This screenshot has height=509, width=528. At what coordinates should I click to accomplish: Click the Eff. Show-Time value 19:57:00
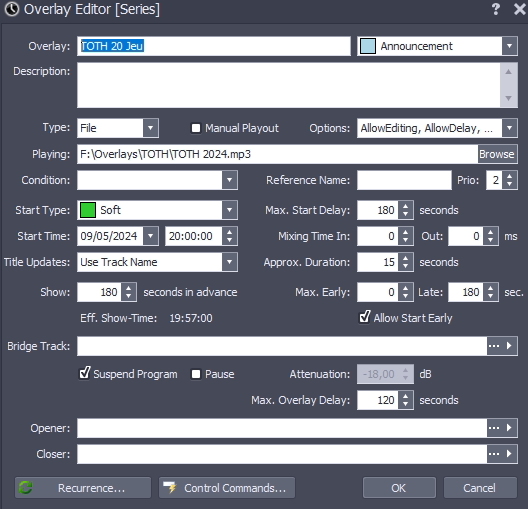(191, 318)
